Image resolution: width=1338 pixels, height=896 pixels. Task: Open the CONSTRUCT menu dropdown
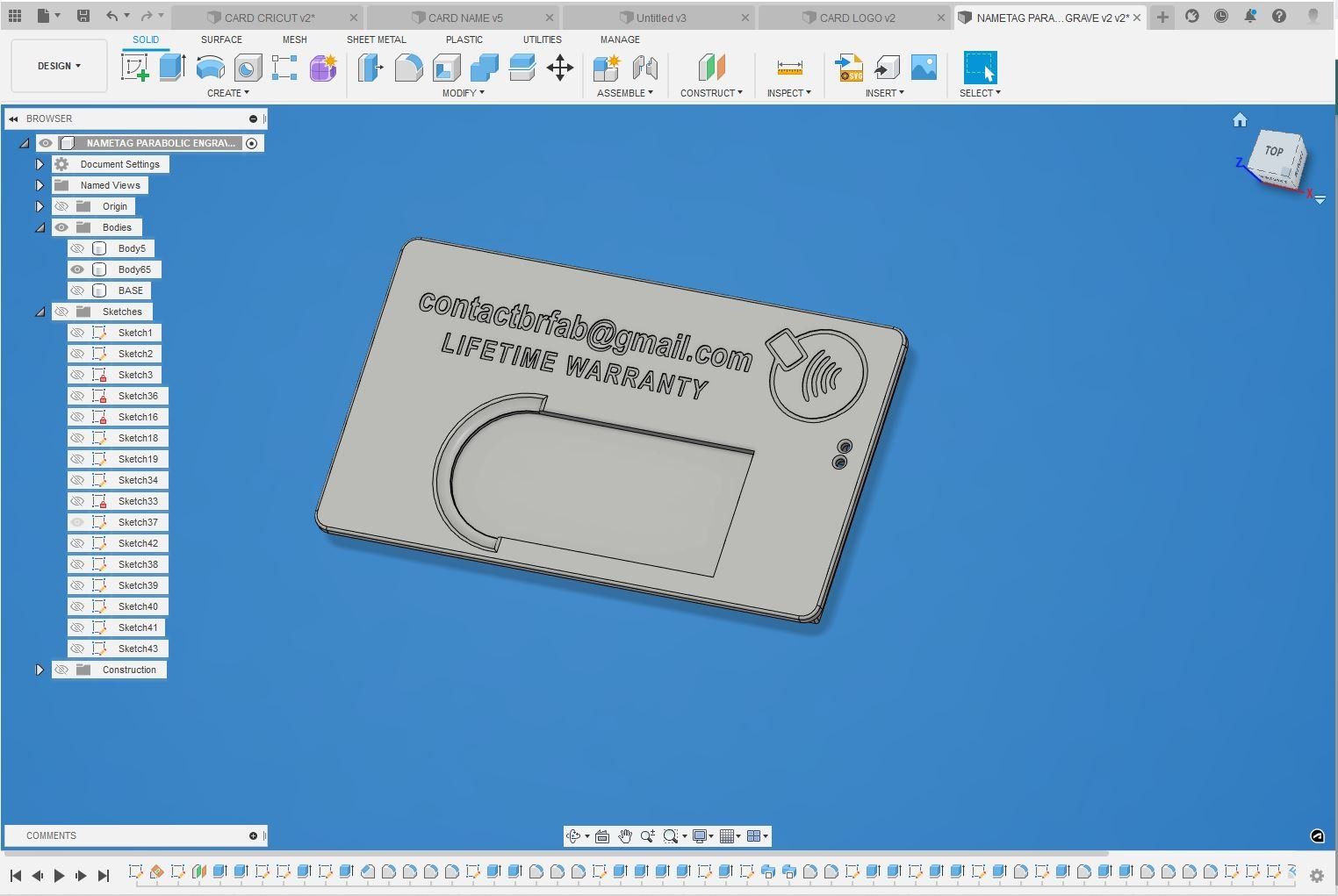point(710,93)
